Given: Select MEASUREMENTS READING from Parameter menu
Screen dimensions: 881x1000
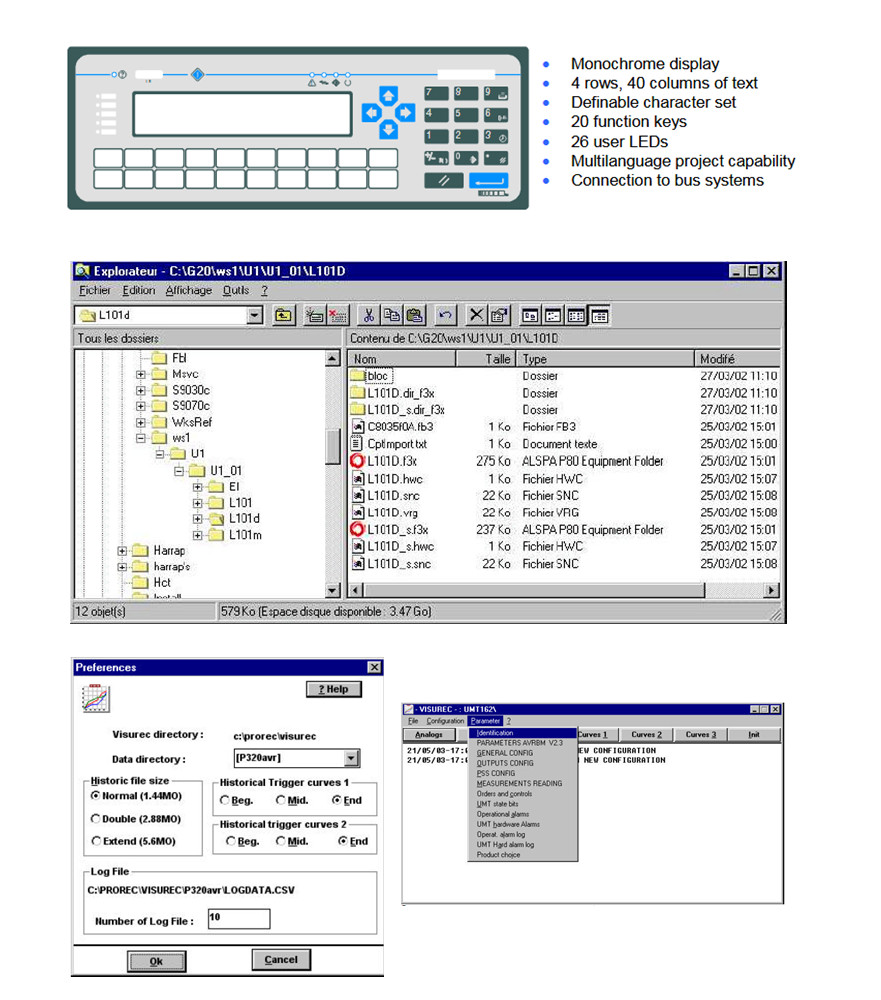Looking at the screenshot, I should pyautogui.click(x=519, y=783).
